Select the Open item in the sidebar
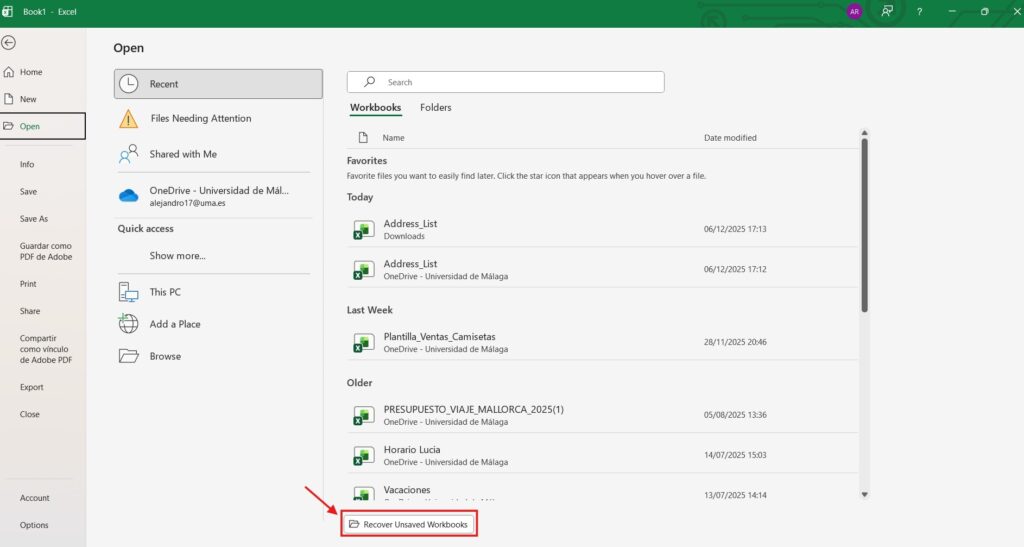1024x547 pixels. [x=42, y=126]
